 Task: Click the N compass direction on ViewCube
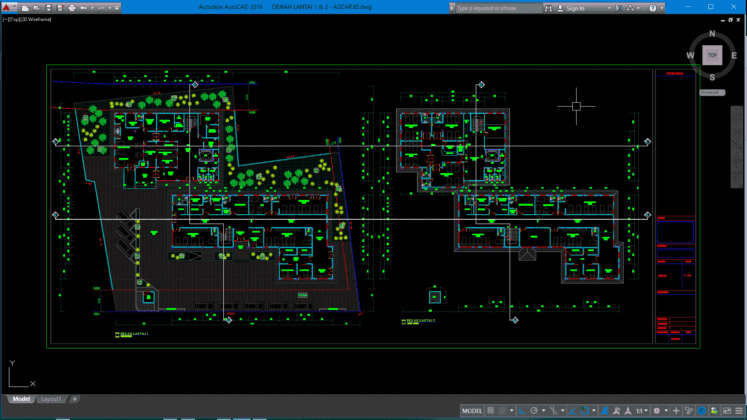(712, 33)
